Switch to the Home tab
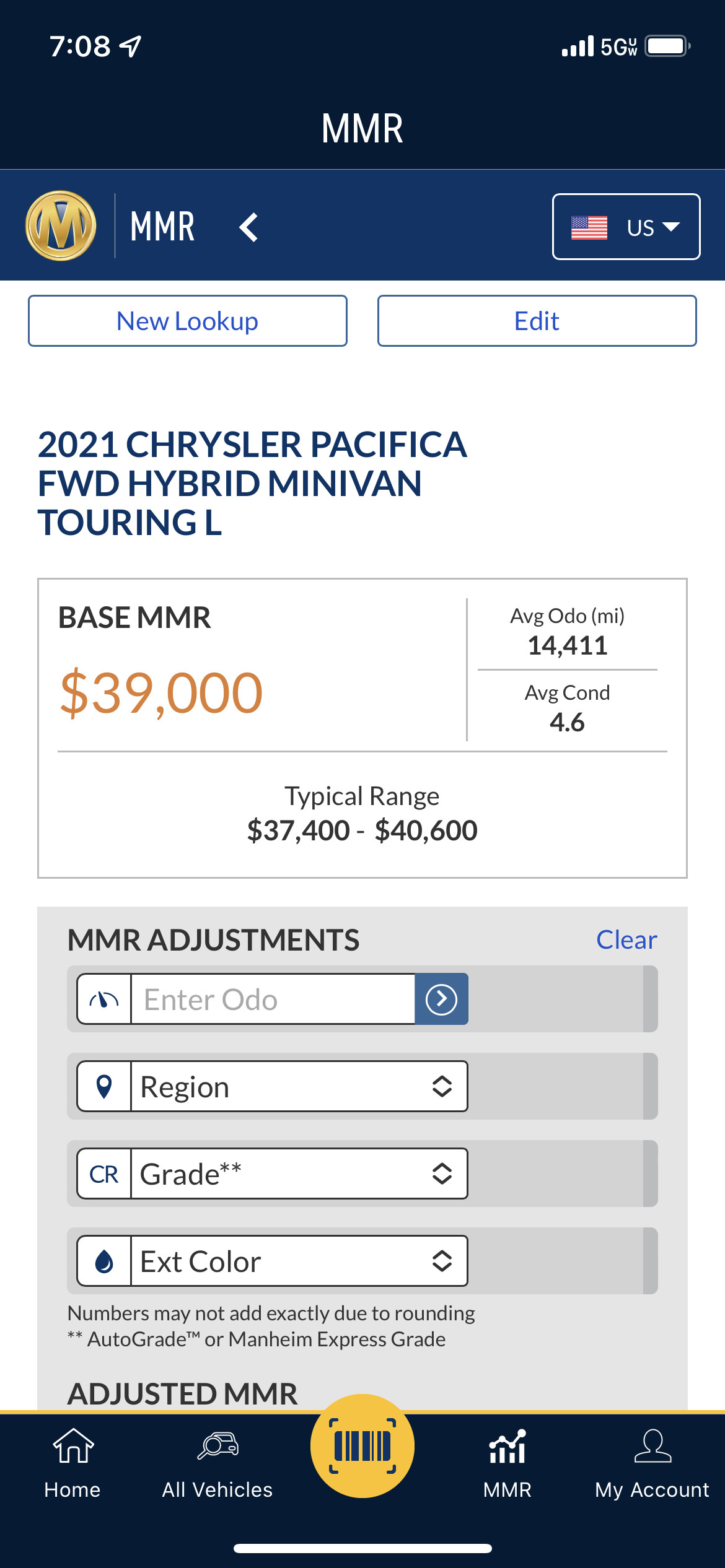 [x=72, y=1464]
